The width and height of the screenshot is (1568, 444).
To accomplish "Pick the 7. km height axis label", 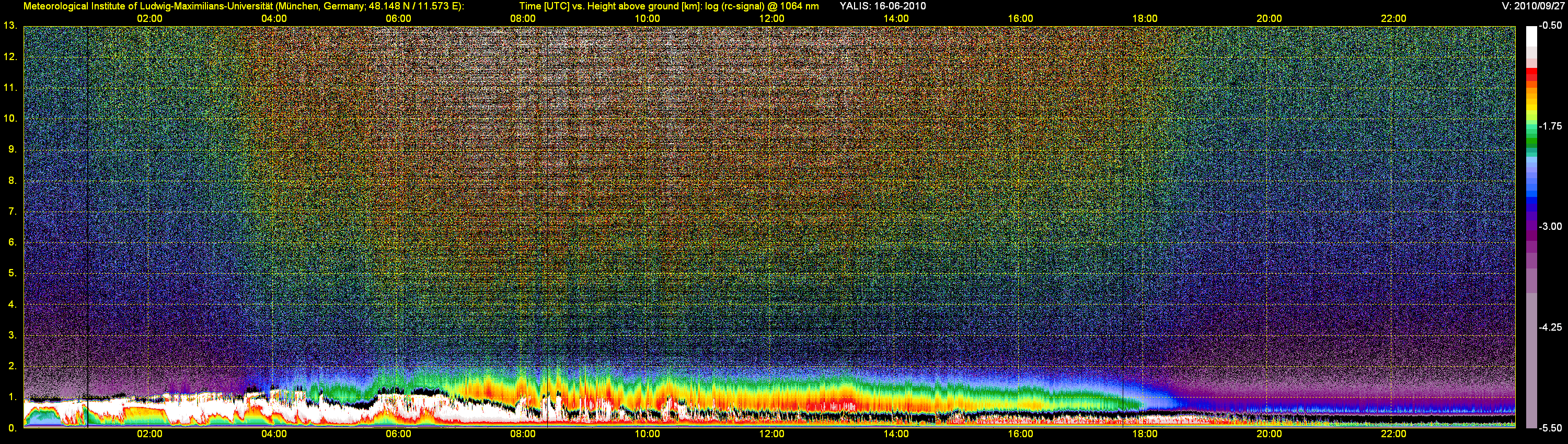I will click(13, 212).
